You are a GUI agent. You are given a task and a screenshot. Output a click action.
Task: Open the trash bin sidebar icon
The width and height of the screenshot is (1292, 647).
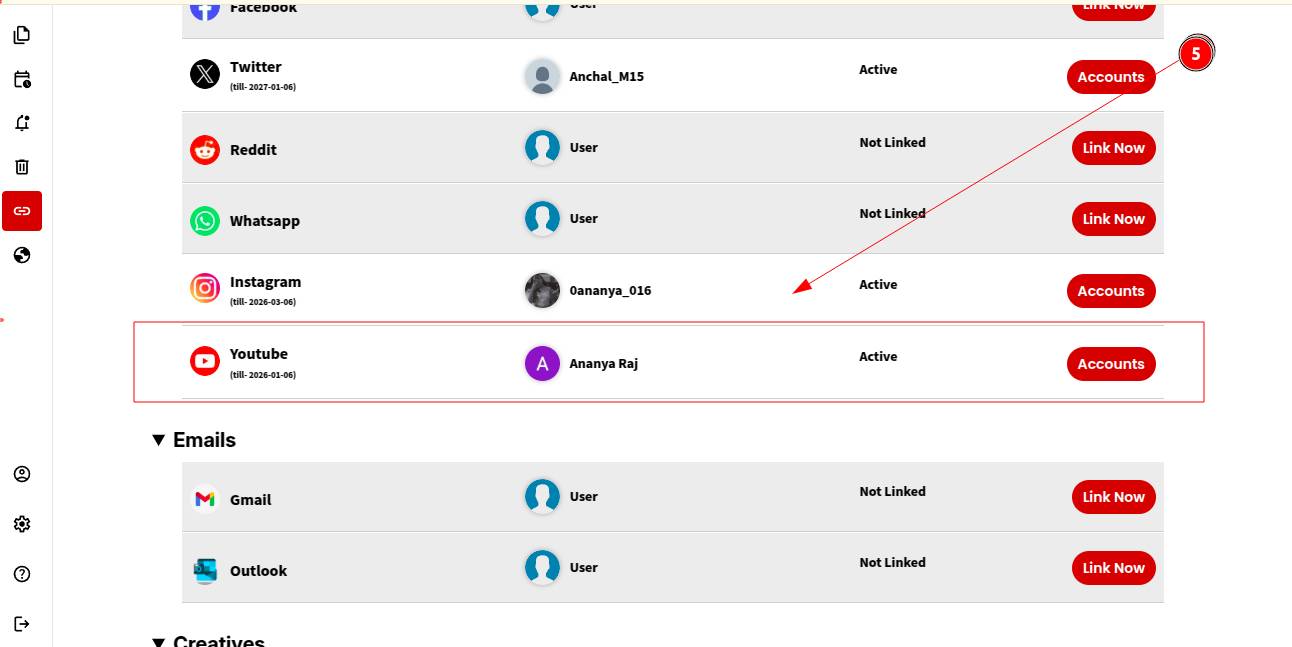click(x=22, y=167)
